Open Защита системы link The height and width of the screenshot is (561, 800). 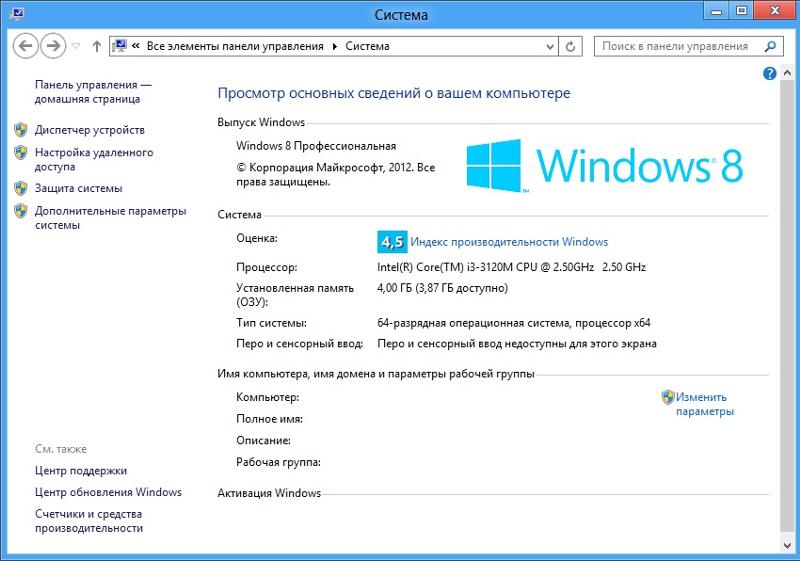(79, 188)
